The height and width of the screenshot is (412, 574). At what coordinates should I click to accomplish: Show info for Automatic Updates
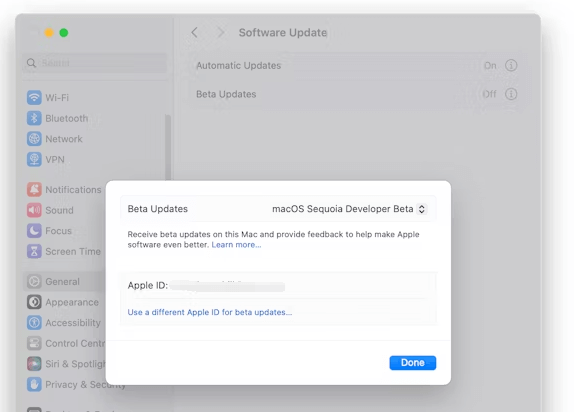point(511,66)
